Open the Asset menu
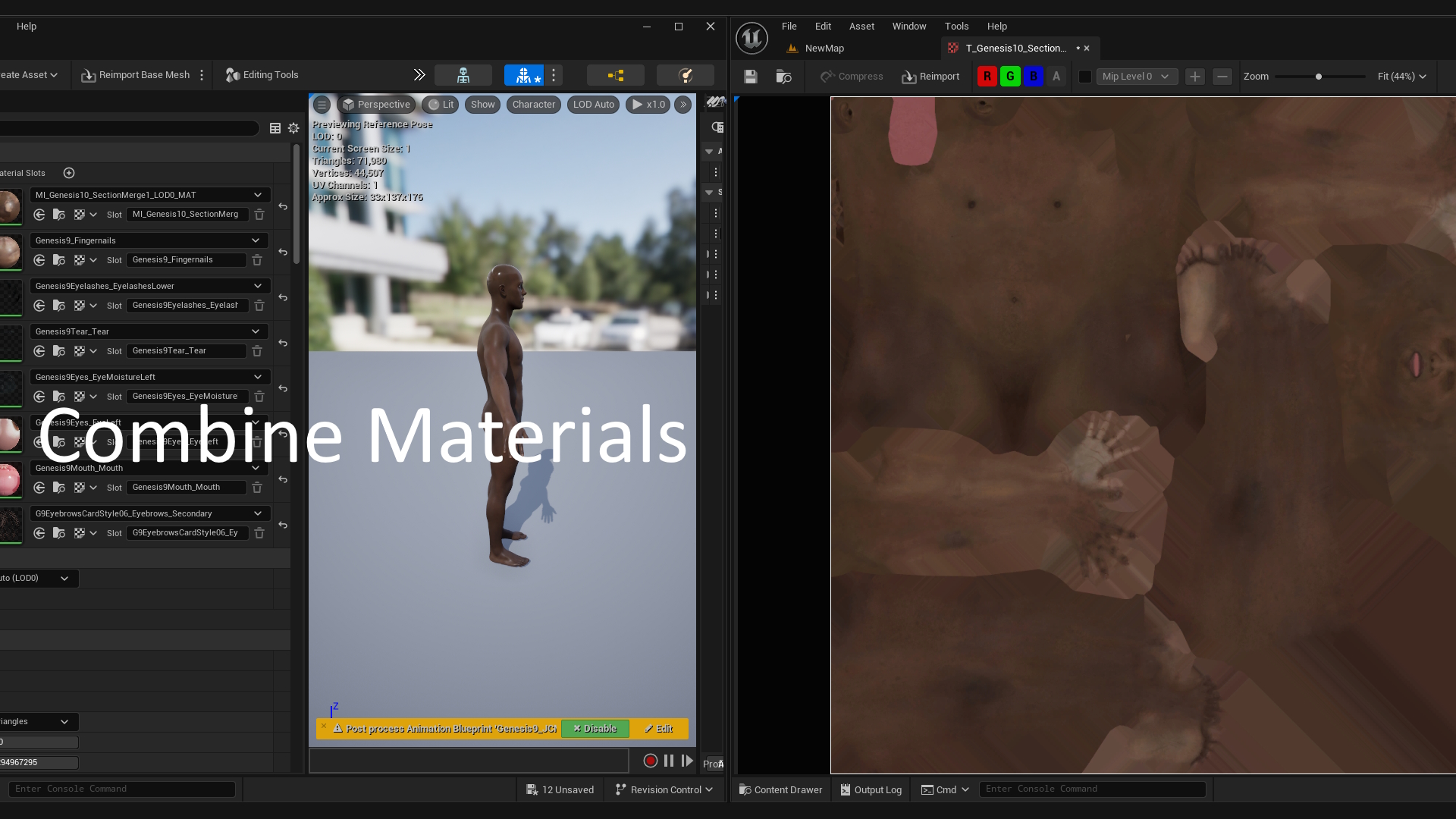 (861, 26)
